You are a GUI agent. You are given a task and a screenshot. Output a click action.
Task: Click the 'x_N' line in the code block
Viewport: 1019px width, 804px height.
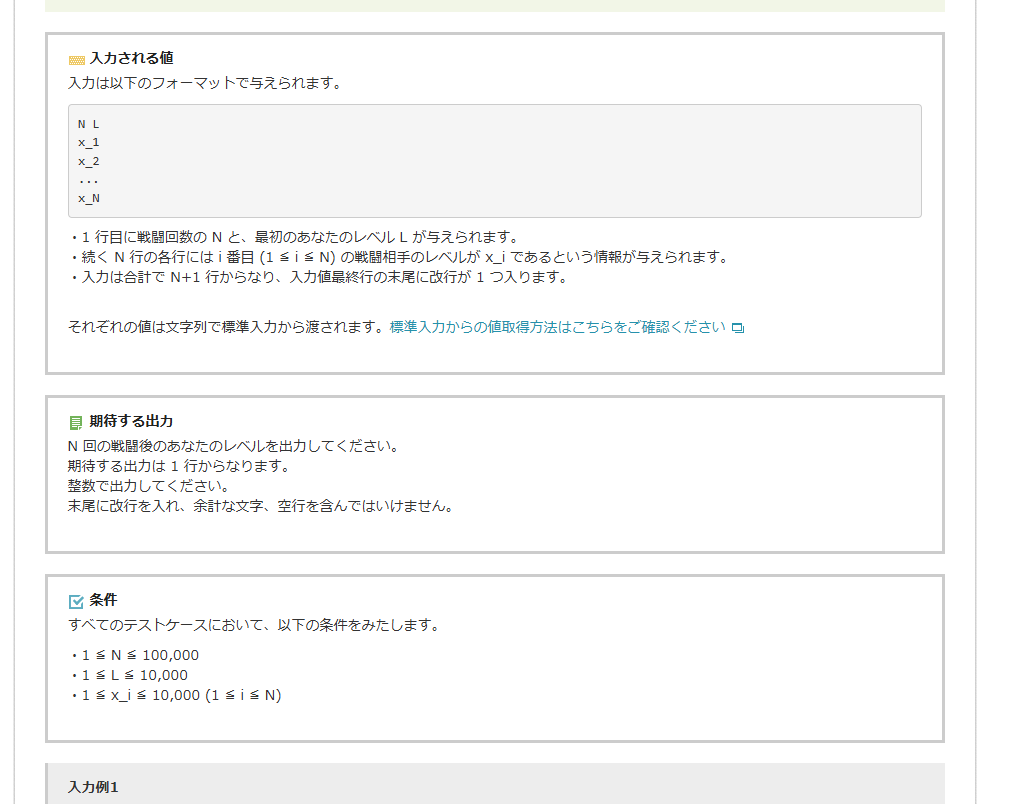point(89,198)
